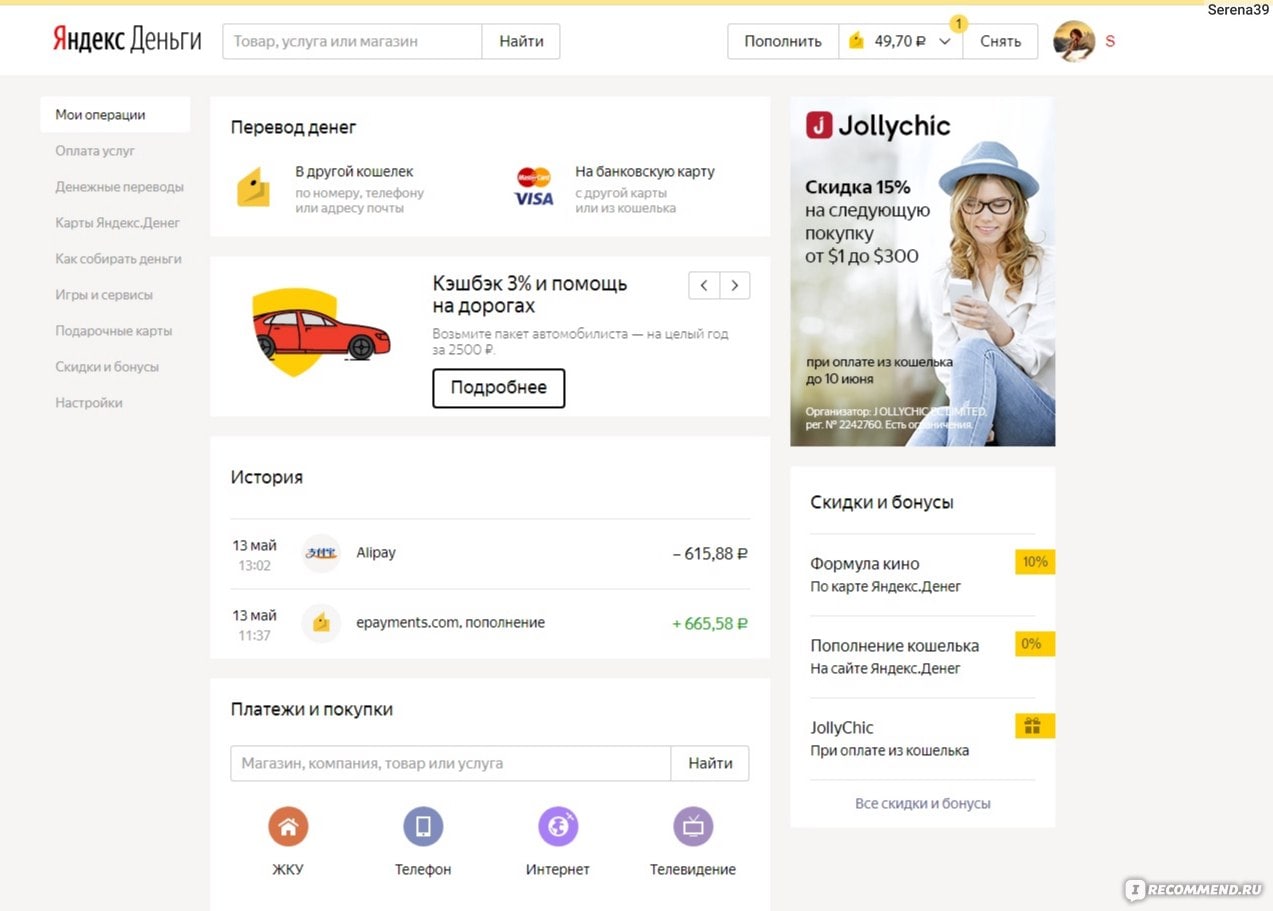The height and width of the screenshot is (911, 1273).
Task: Open Как собирать деньги page
Action: (118, 259)
